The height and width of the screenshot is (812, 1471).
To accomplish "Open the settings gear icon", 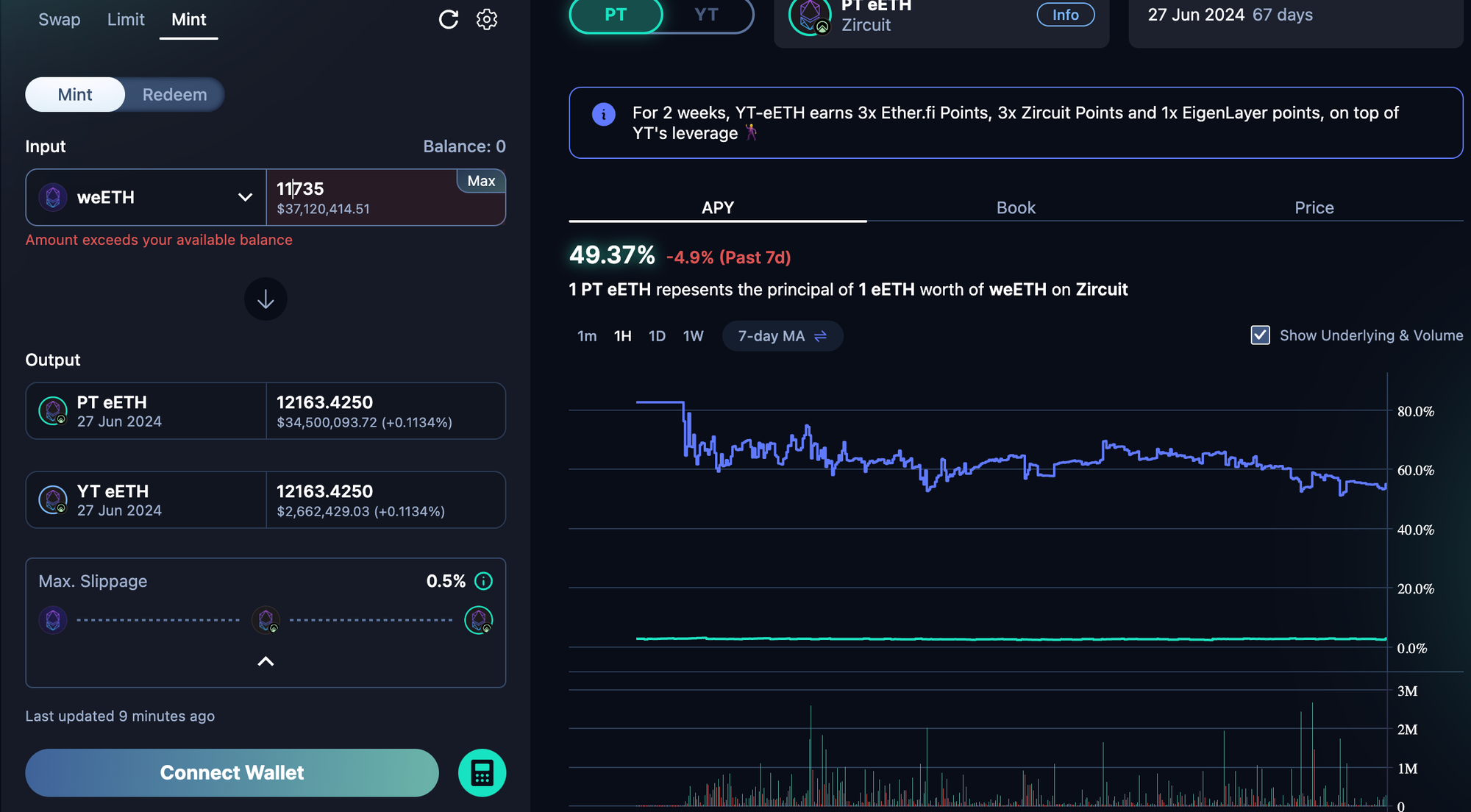I will coord(487,20).
